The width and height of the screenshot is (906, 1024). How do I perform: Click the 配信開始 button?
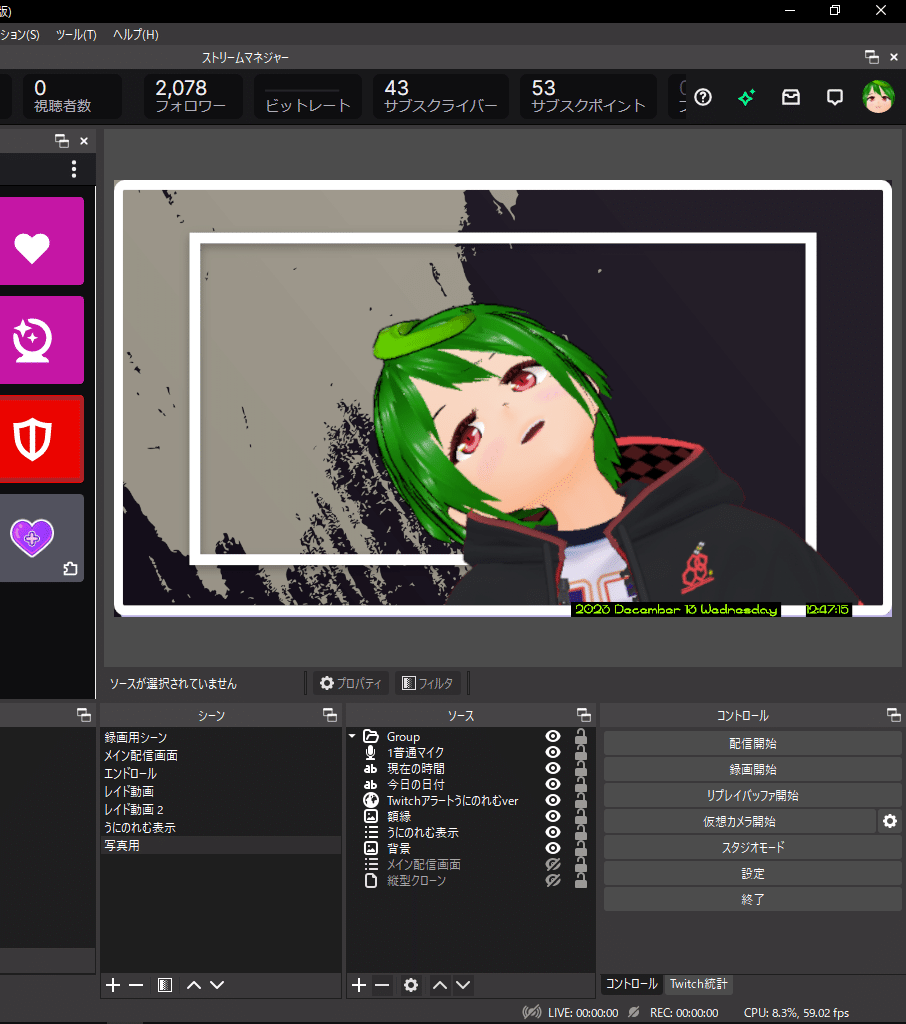tap(752, 743)
